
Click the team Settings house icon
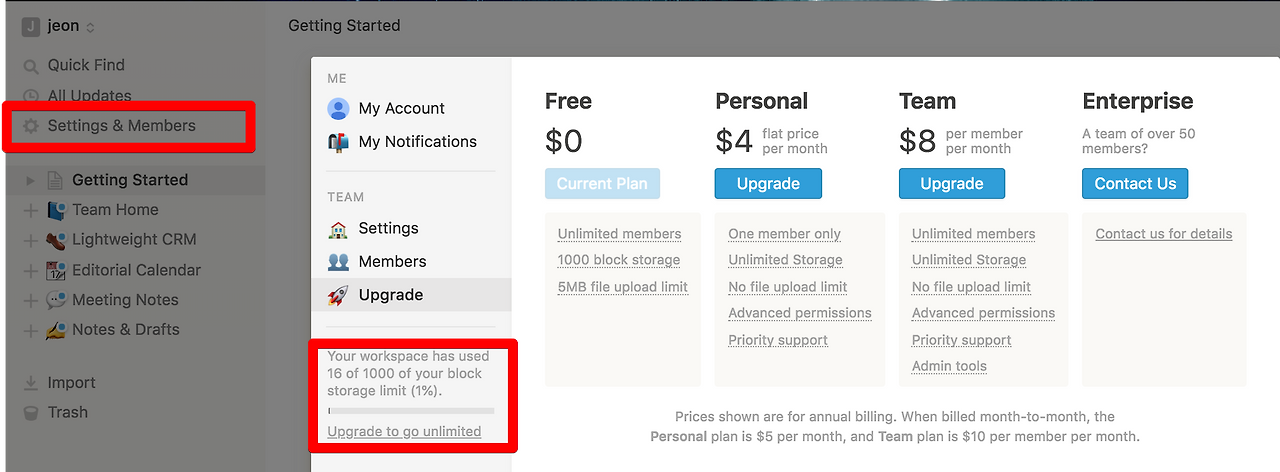pyautogui.click(x=338, y=229)
